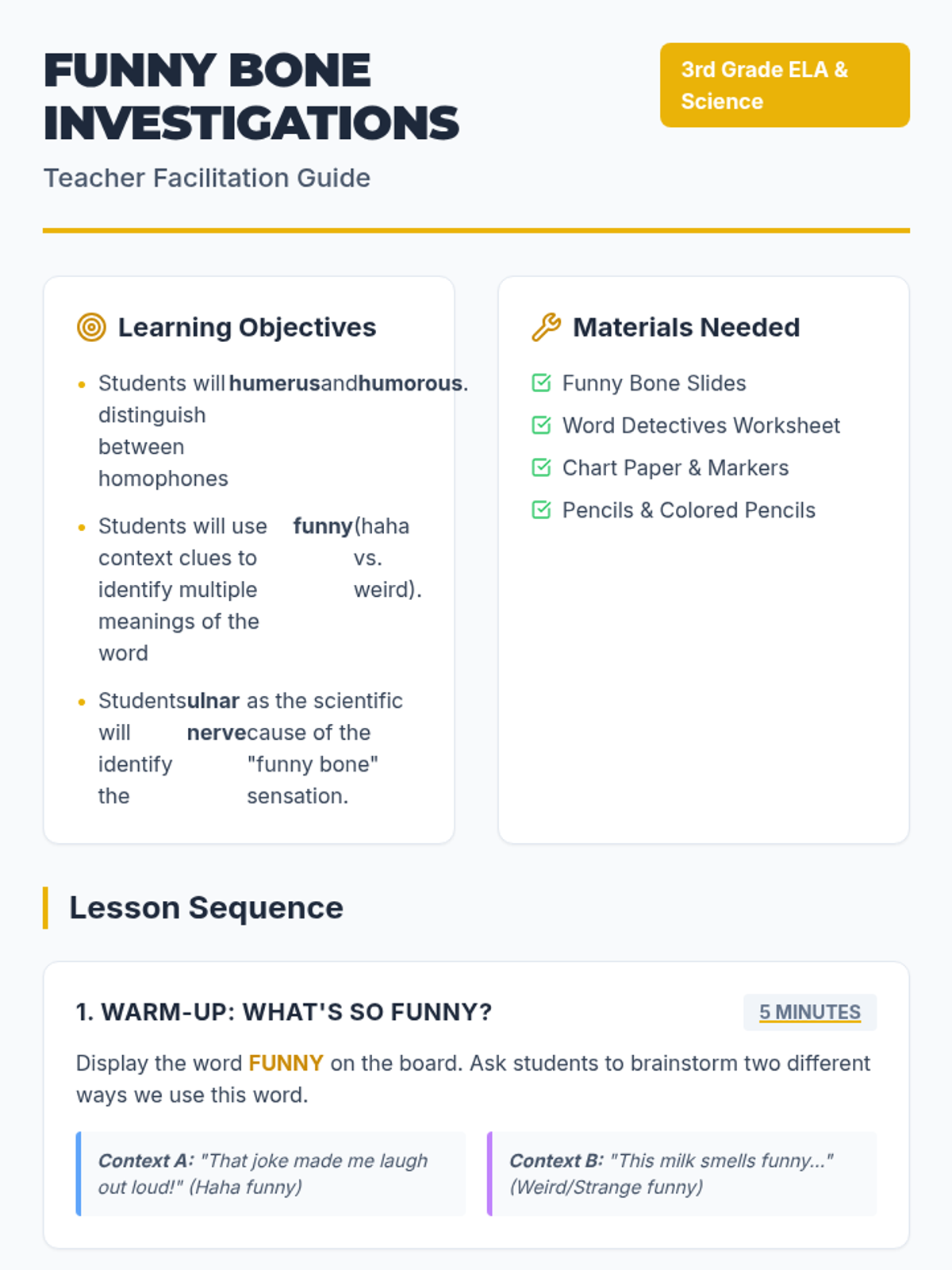Click the Lesson Sequence heading
952x1270 pixels.
click(x=206, y=907)
